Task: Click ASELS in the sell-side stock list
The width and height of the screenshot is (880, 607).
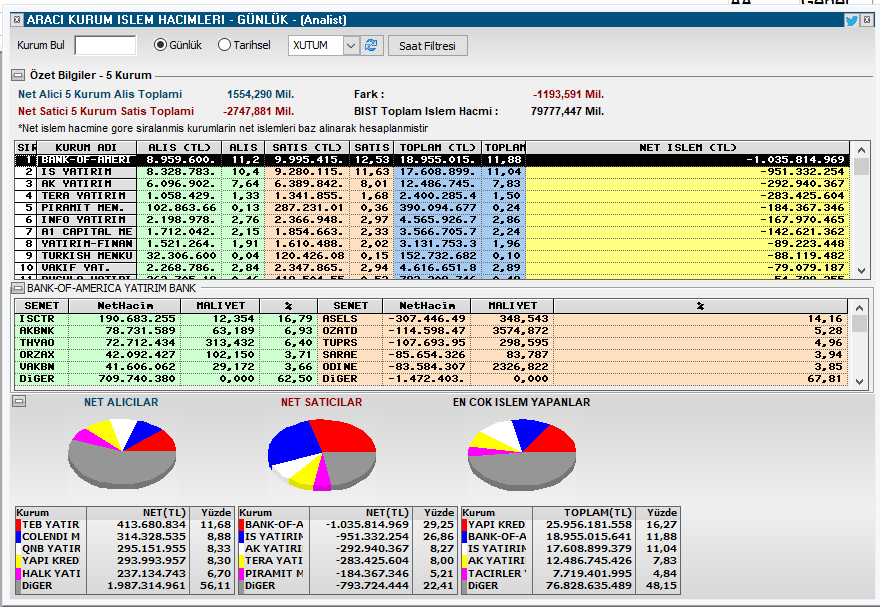Action: click(340, 319)
